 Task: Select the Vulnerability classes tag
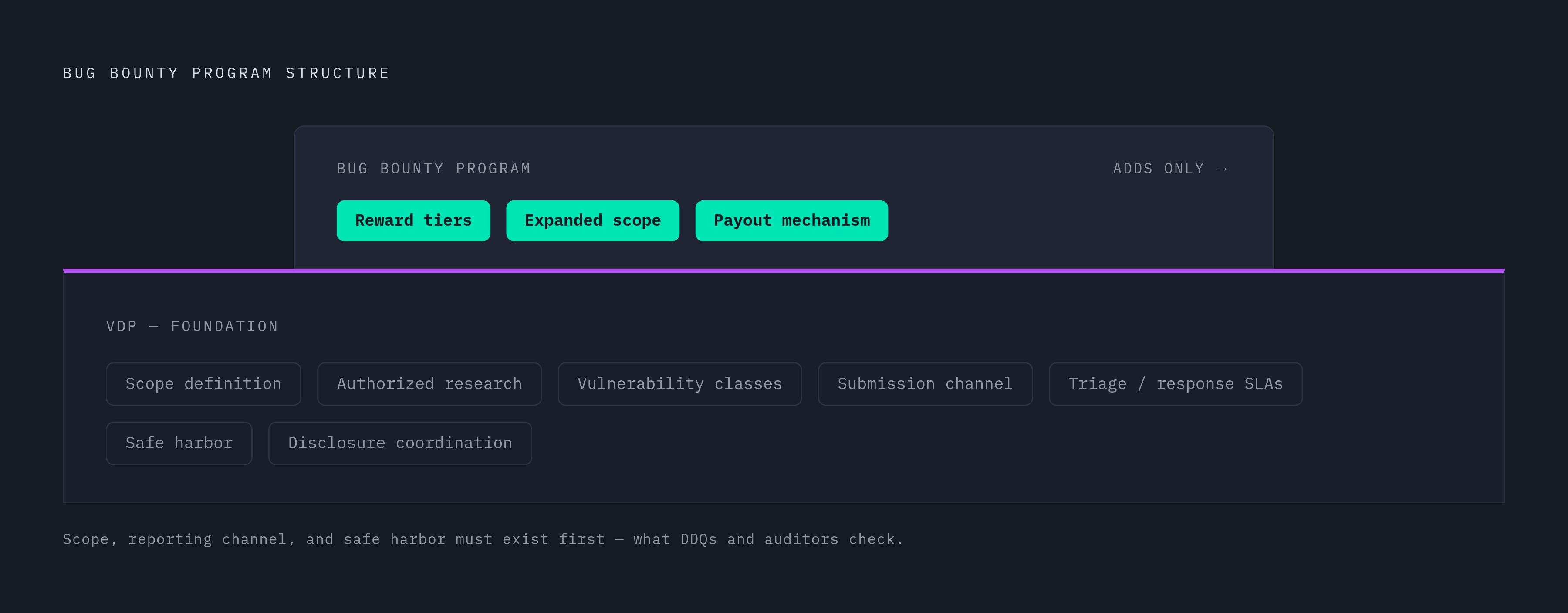679,383
